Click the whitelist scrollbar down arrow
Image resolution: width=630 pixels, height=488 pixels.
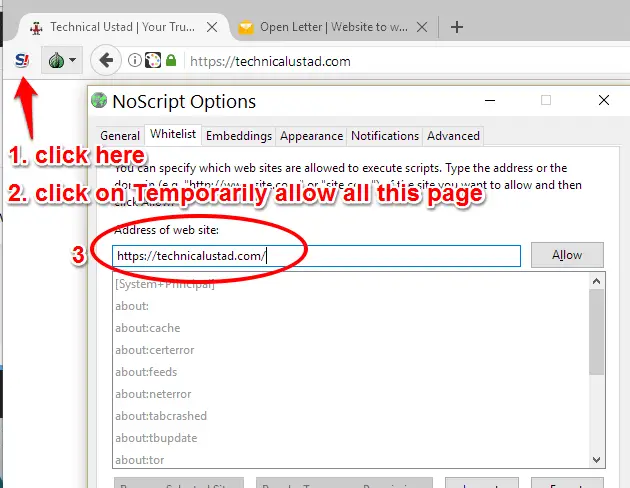(597, 459)
